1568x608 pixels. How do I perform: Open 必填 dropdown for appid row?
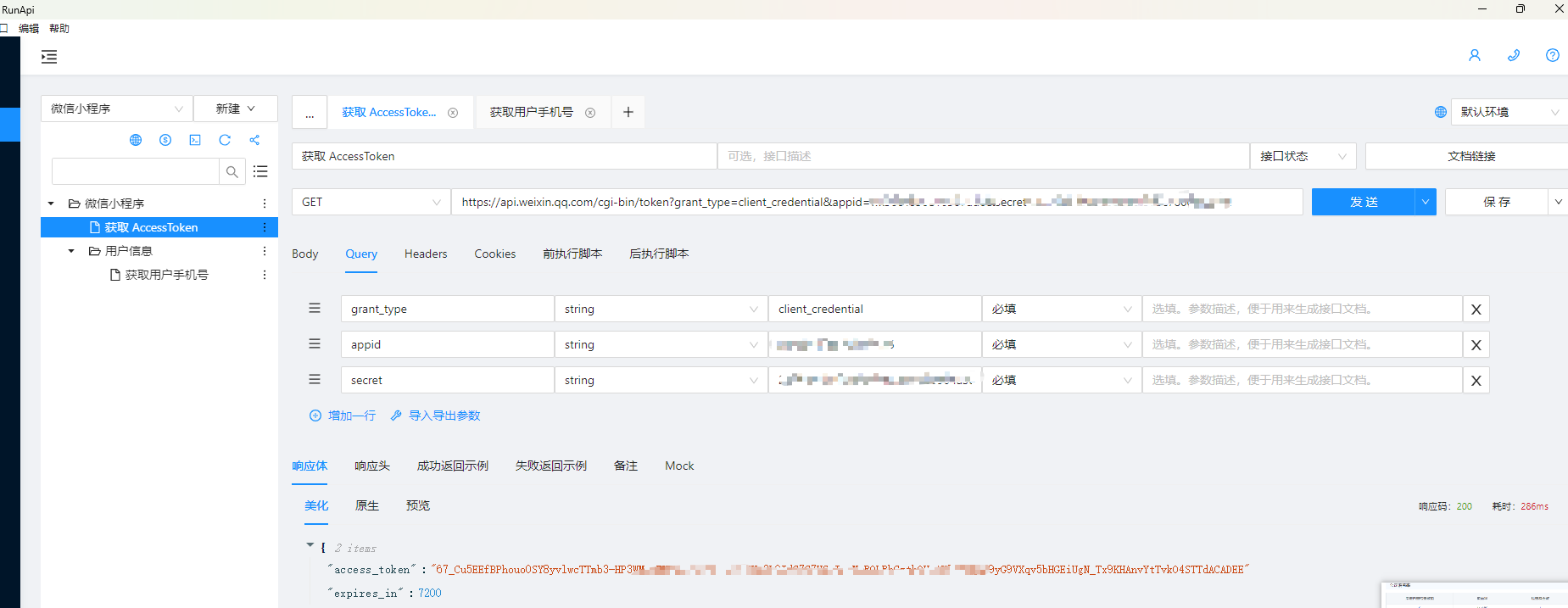[1062, 344]
